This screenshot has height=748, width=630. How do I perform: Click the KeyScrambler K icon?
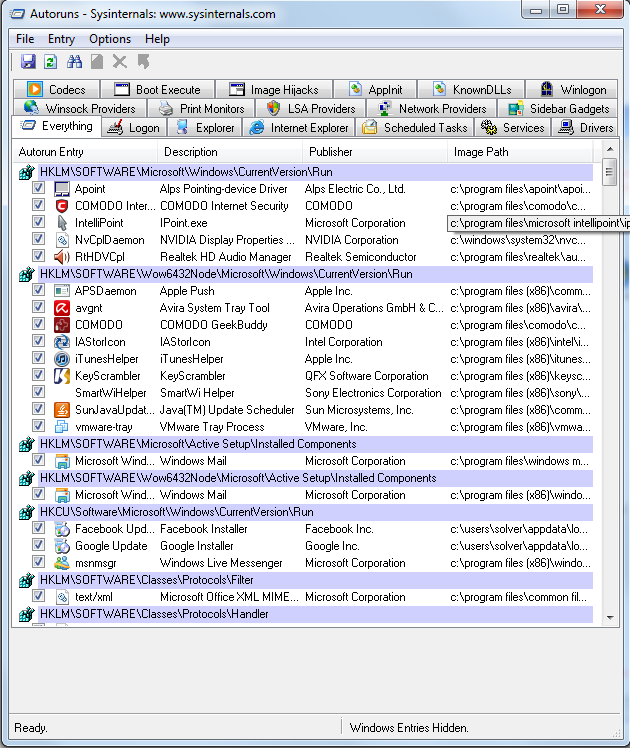[x=62, y=376]
